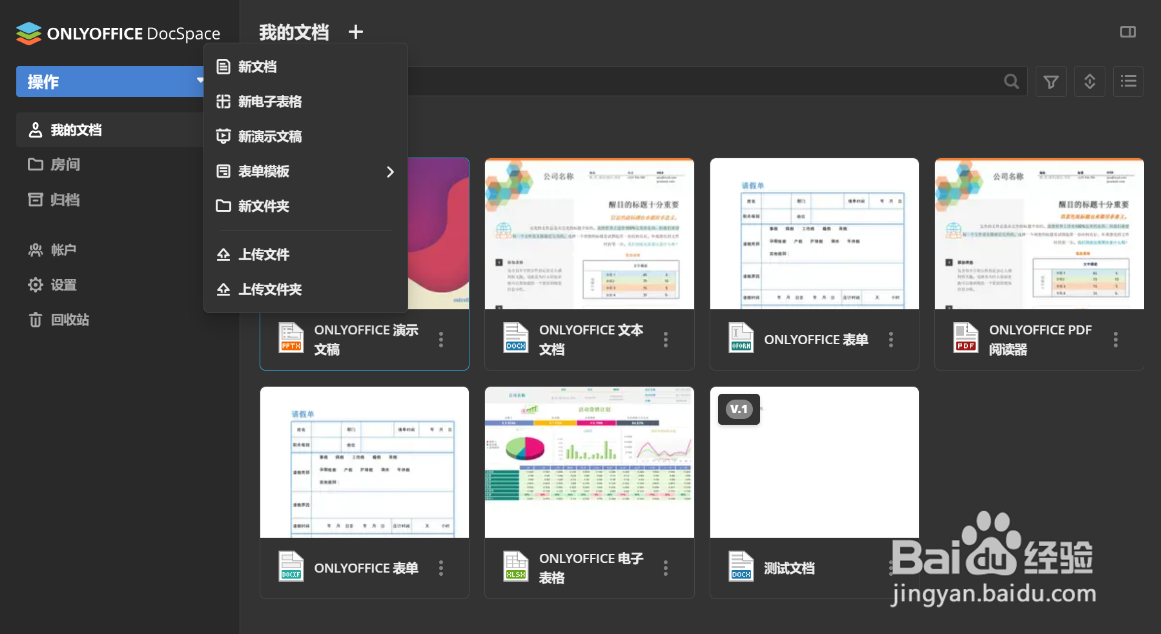Click the XLSX file type icon
Viewport: 1161px width, 634px height.
[x=515, y=567]
